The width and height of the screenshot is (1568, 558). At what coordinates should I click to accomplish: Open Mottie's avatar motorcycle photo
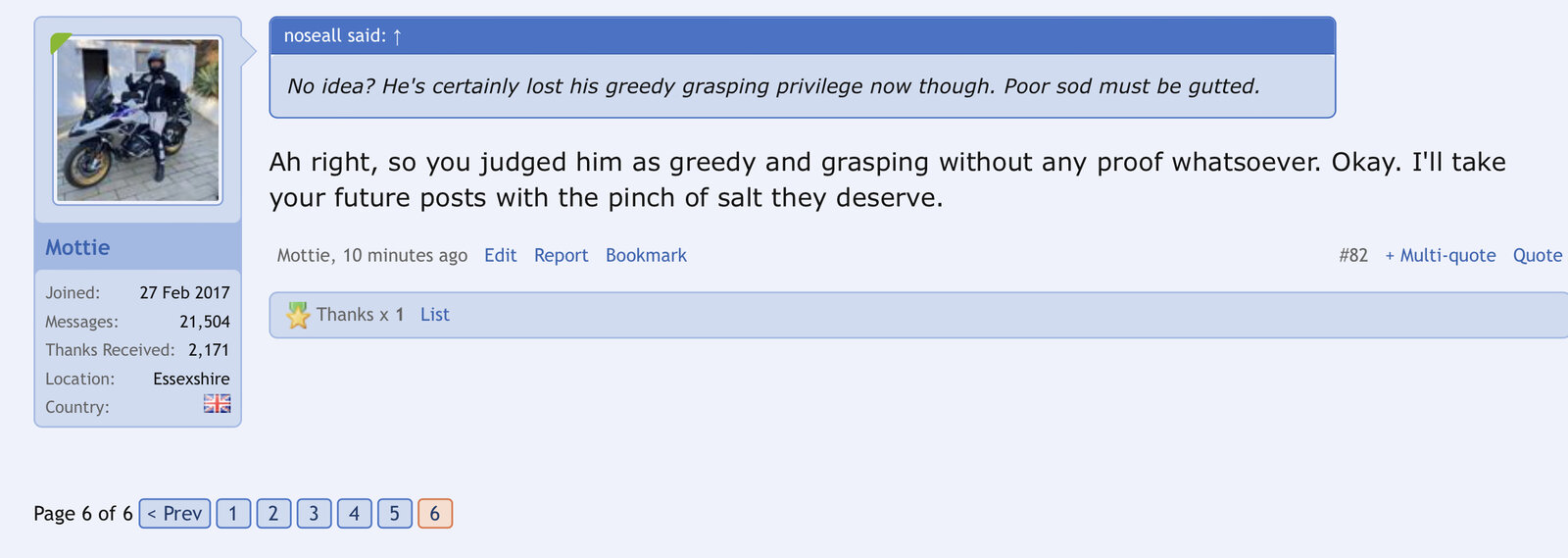point(138,120)
